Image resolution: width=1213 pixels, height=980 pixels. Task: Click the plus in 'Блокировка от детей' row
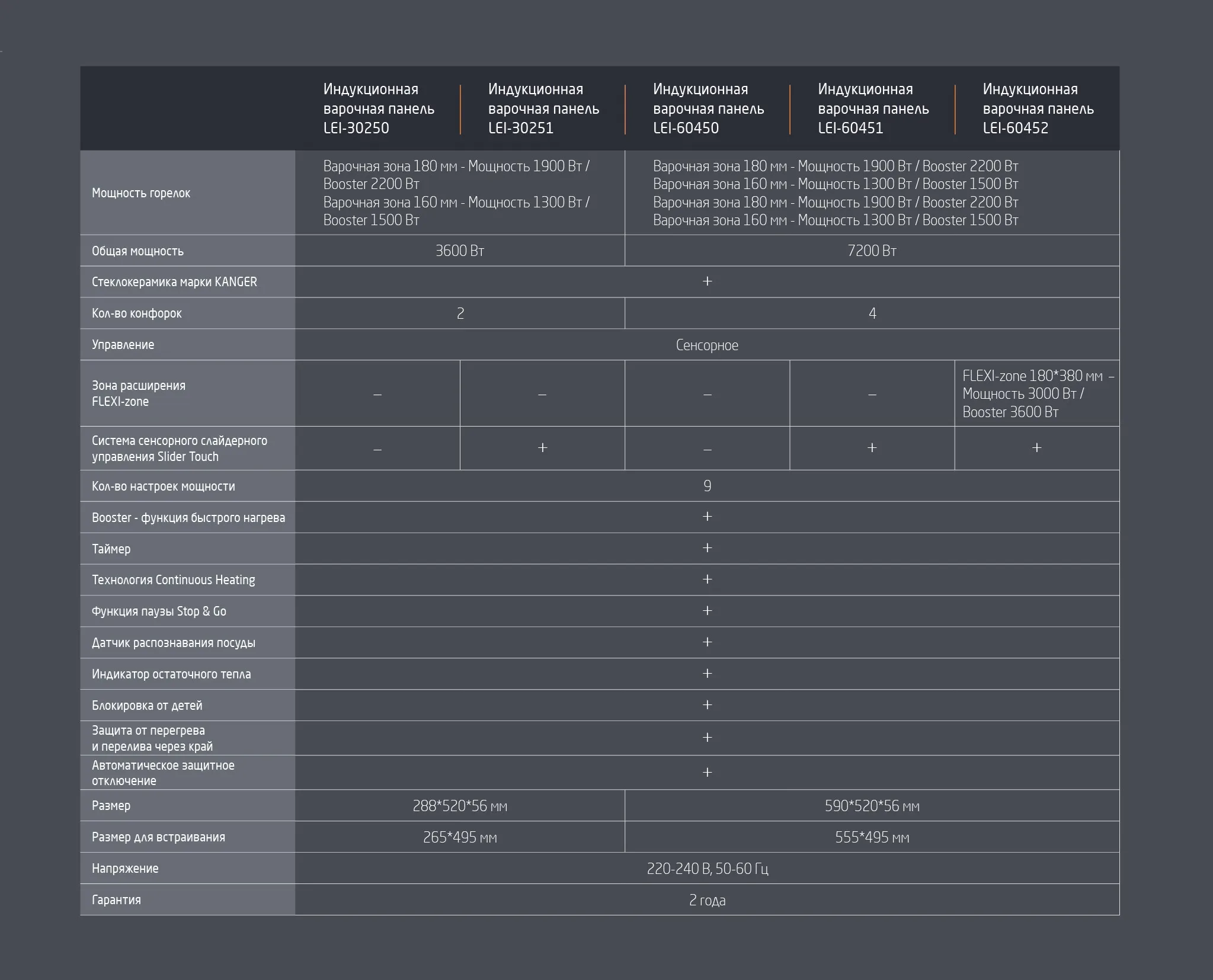coord(707,705)
